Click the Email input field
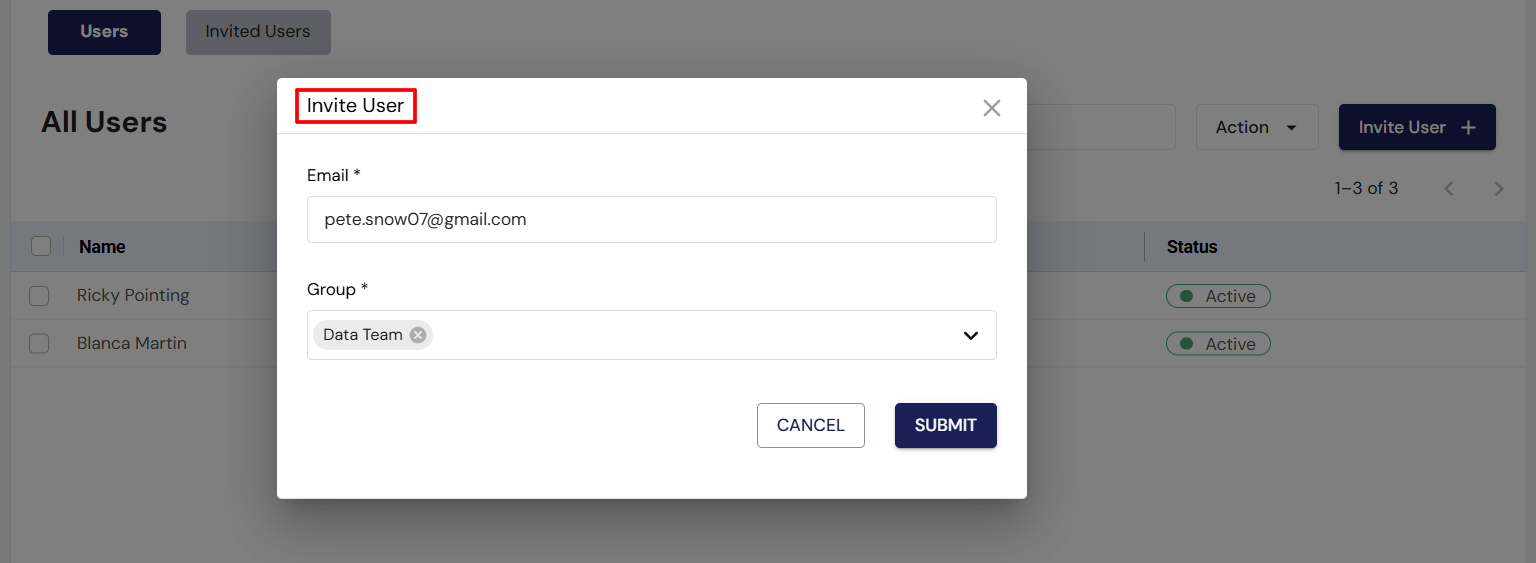This screenshot has width=1536, height=563. [651, 219]
